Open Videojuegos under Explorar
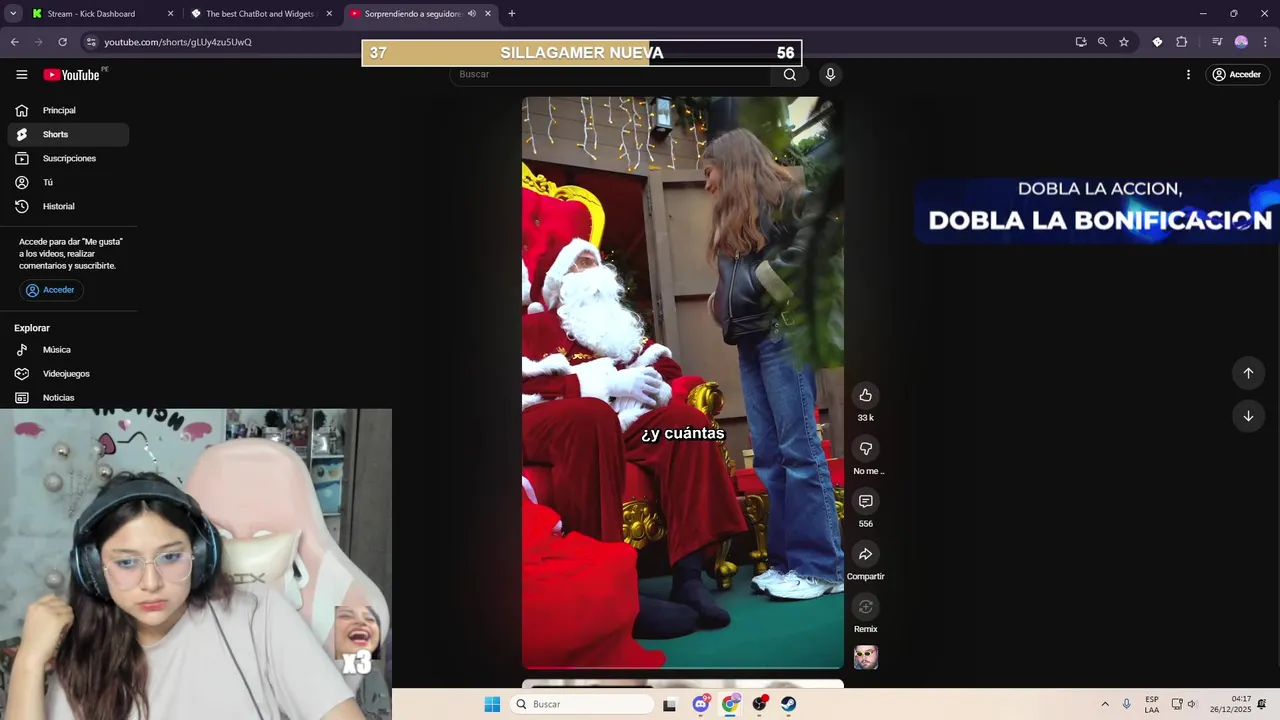The height and width of the screenshot is (720, 1280). (68, 374)
